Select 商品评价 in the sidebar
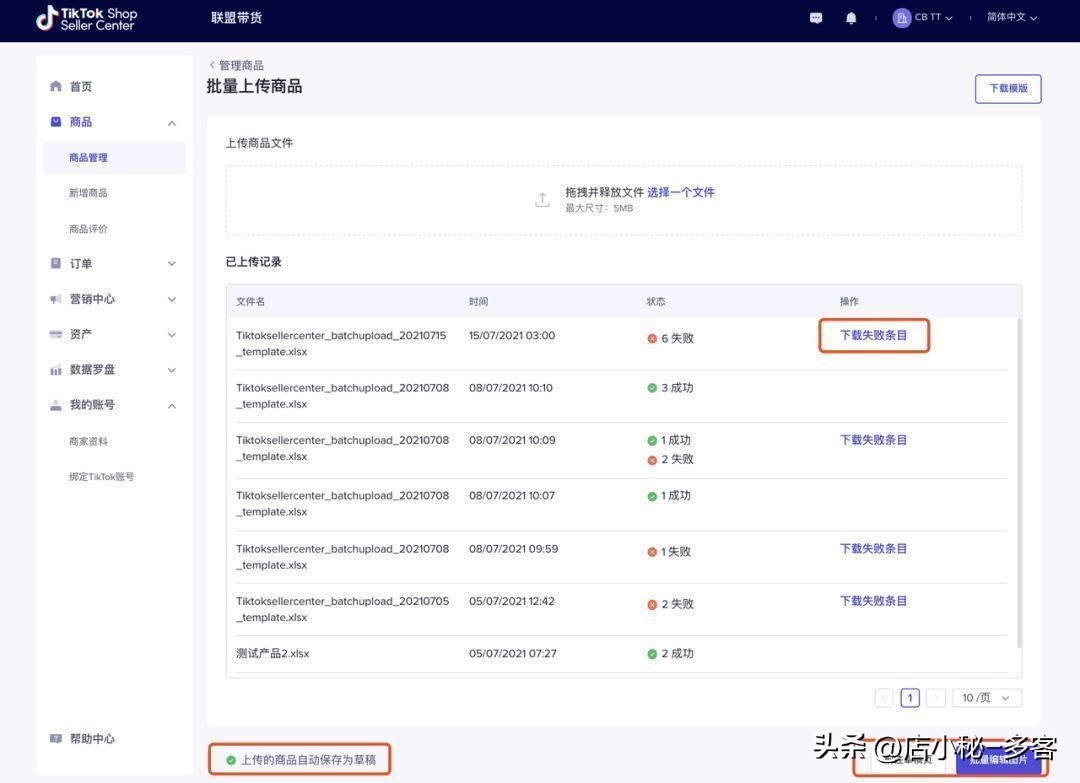This screenshot has height=783, width=1080. coord(88,229)
